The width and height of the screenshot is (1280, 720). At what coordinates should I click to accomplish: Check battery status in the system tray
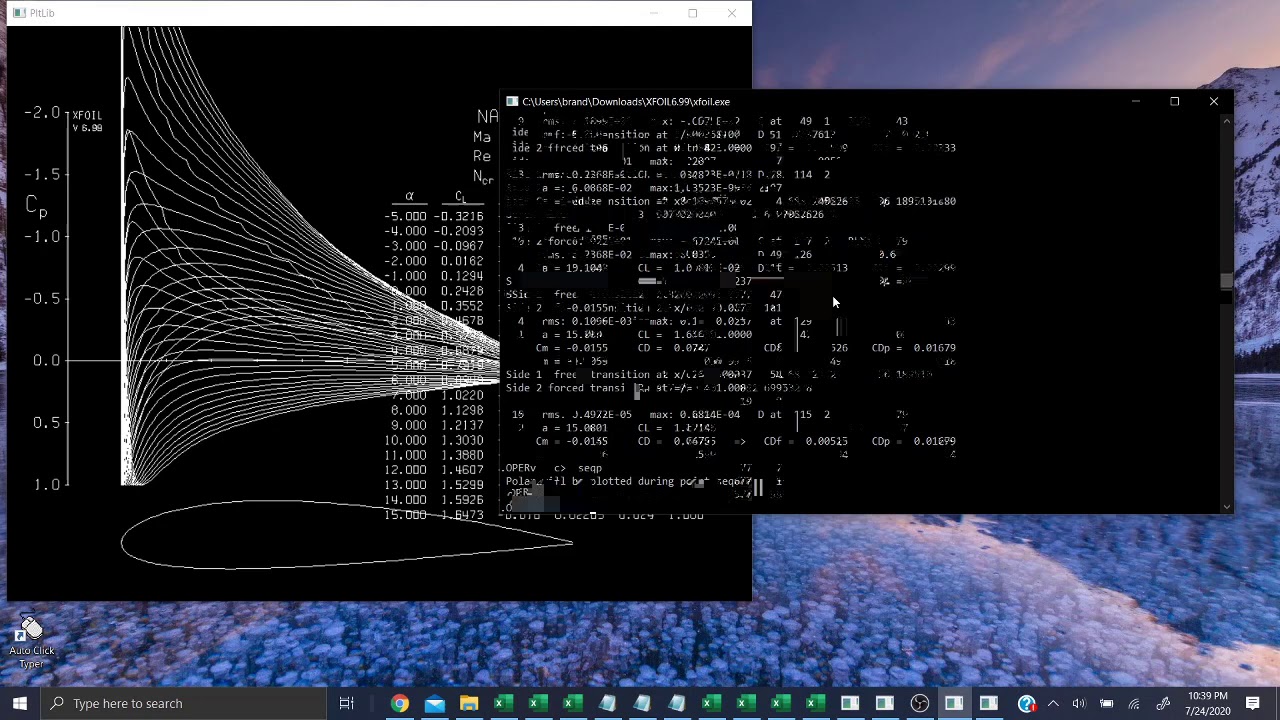pos(1107,703)
